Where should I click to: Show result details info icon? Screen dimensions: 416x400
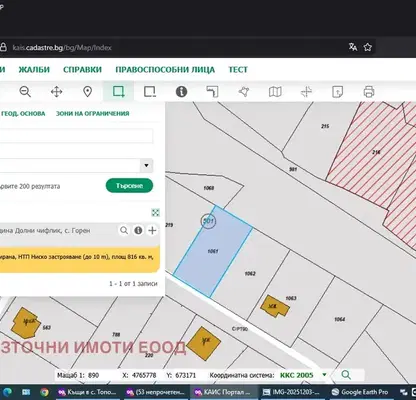(138, 230)
